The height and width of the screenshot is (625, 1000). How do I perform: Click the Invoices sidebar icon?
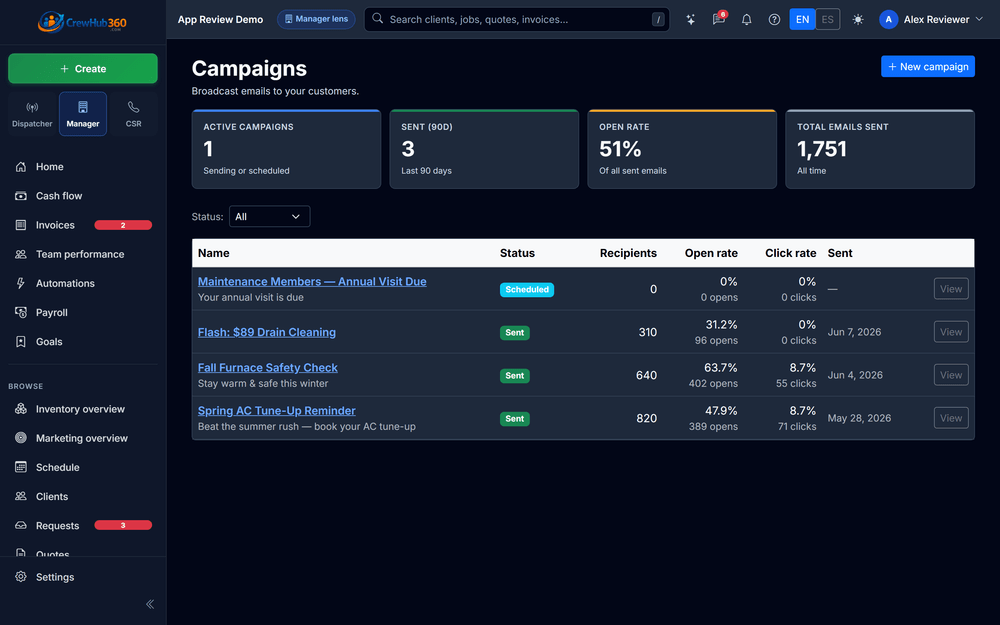tap(21, 225)
